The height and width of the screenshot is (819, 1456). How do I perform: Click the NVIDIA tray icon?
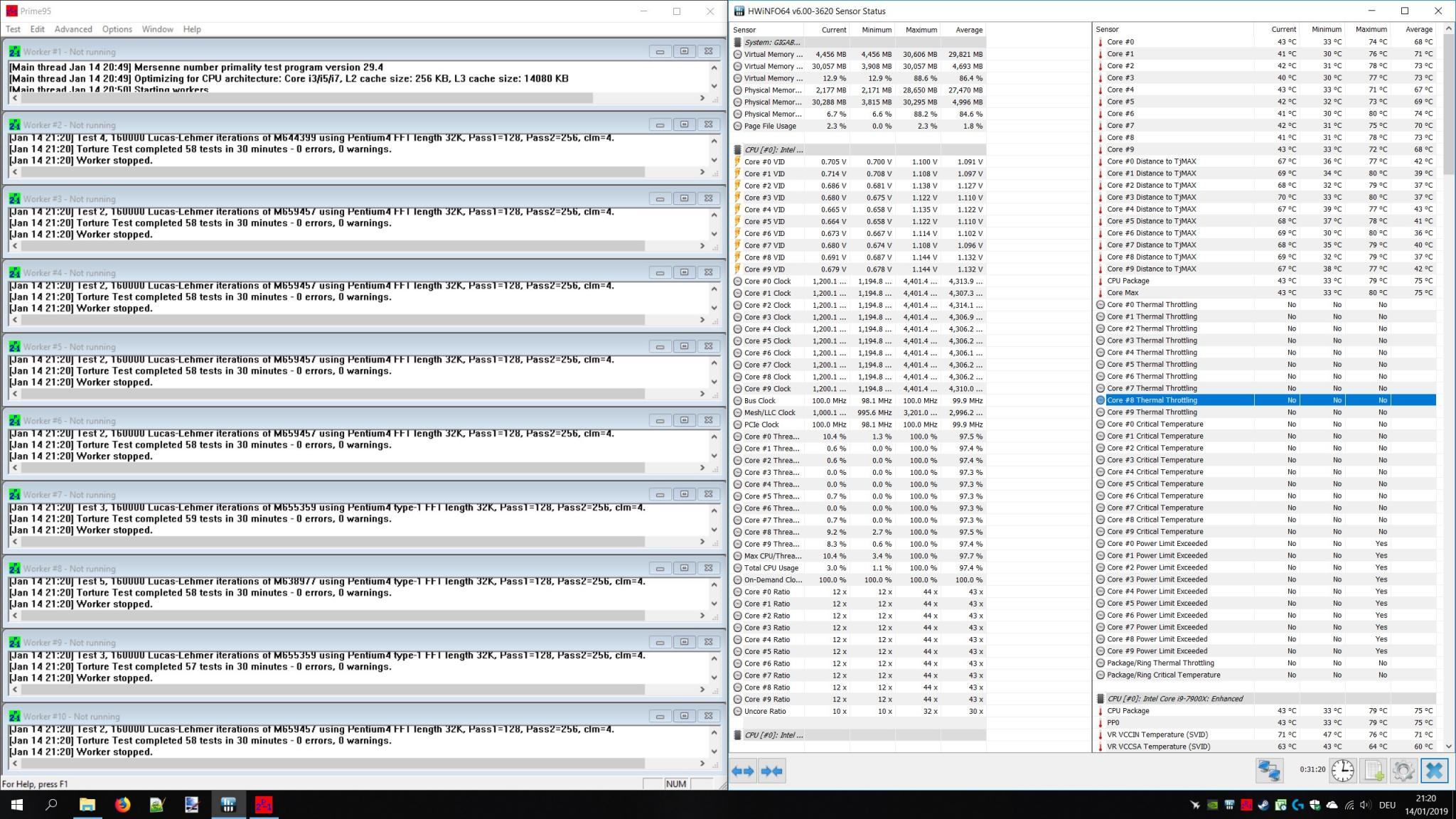point(1212,805)
